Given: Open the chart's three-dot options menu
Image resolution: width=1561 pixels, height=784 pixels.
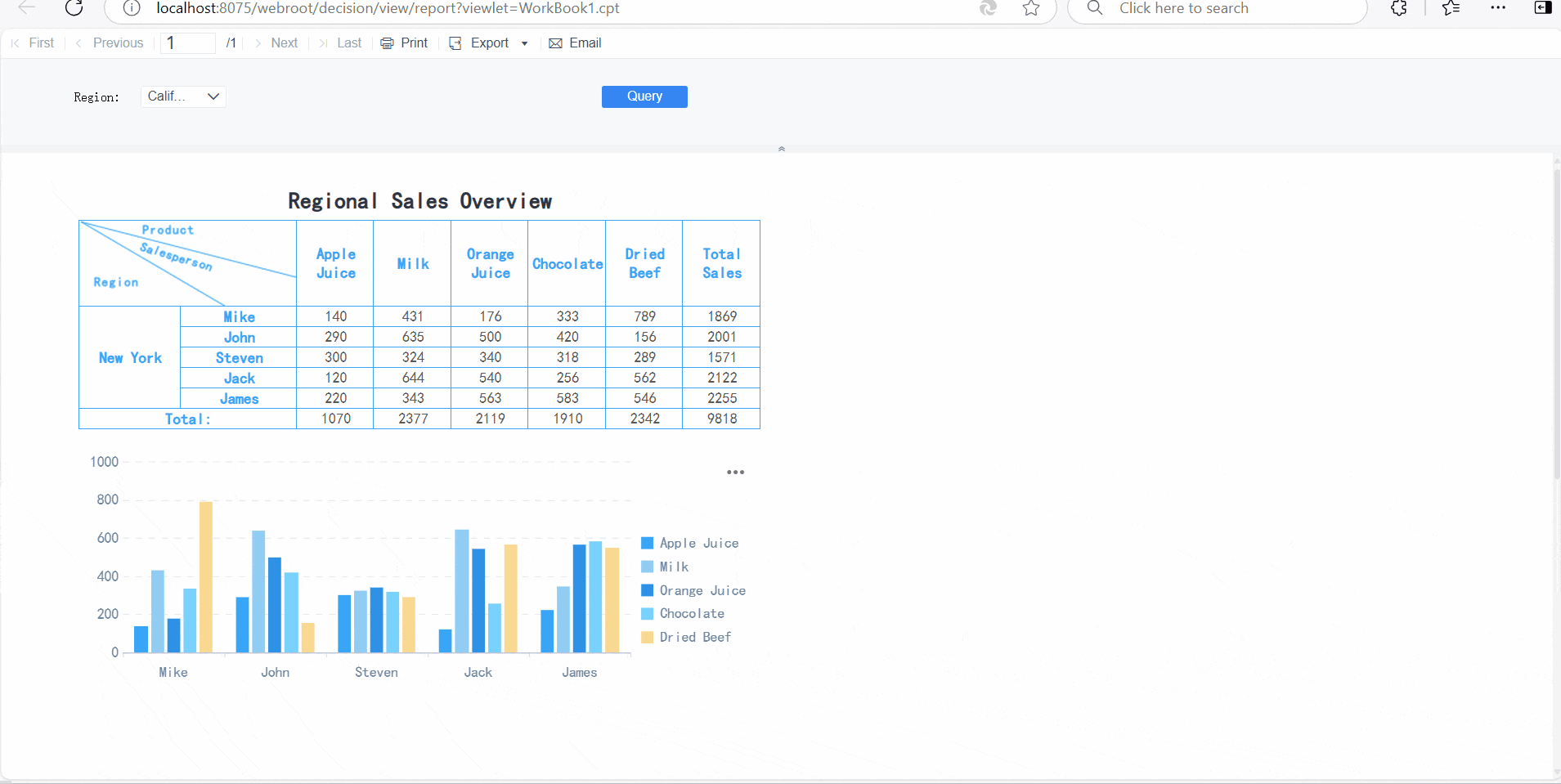Looking at the screenshot, I should (x=735, y=473).
